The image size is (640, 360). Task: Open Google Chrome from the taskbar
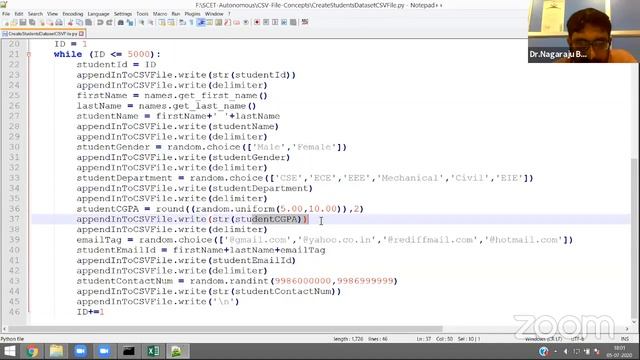click(x=32, y=351)
